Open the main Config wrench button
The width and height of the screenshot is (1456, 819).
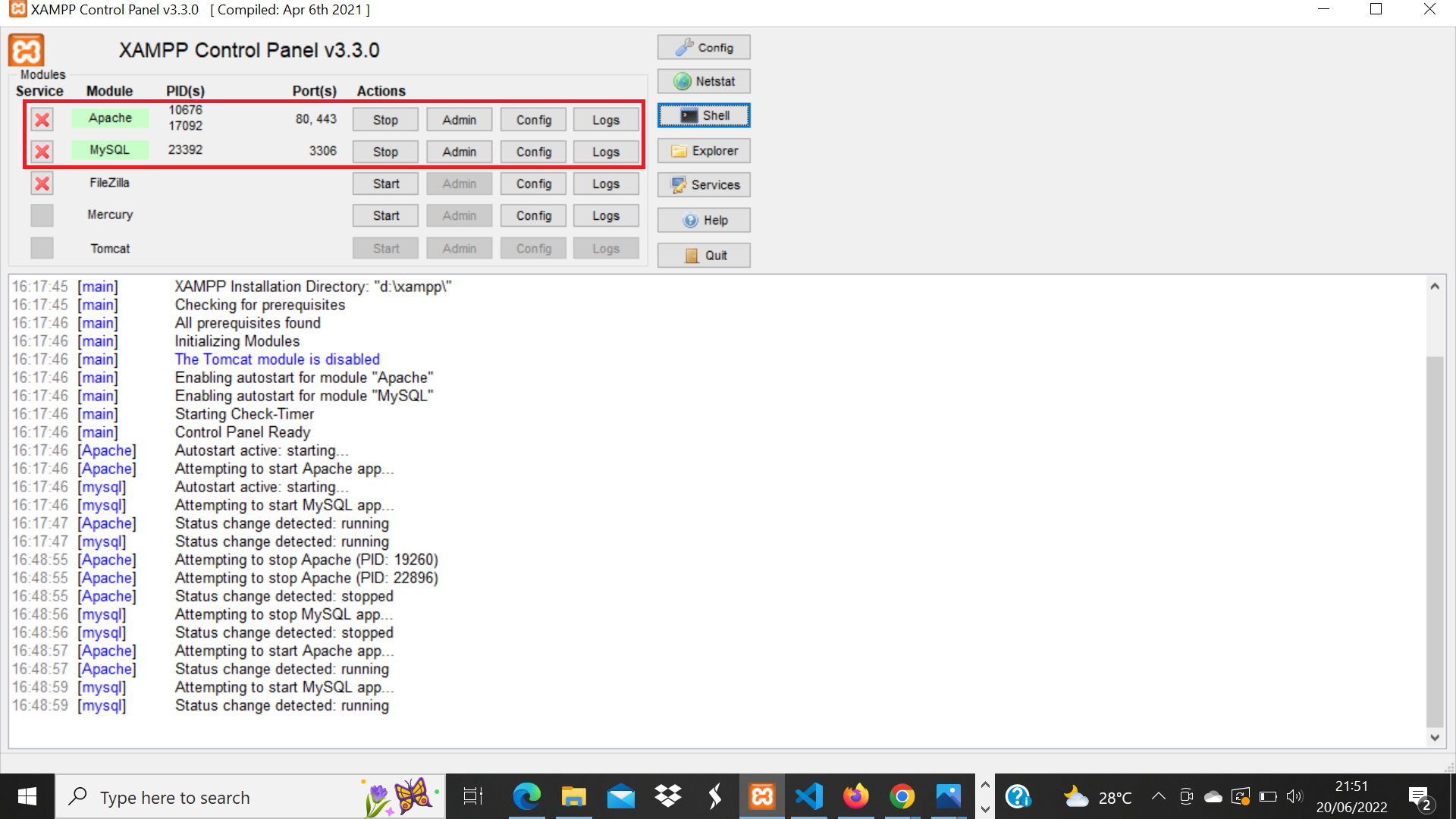point(704,47)
